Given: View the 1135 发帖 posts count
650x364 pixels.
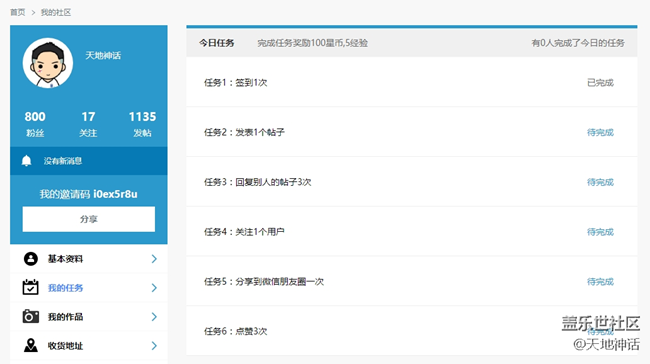Looking at the screenshot, I should pyautogui.click(x=142, y=124).
